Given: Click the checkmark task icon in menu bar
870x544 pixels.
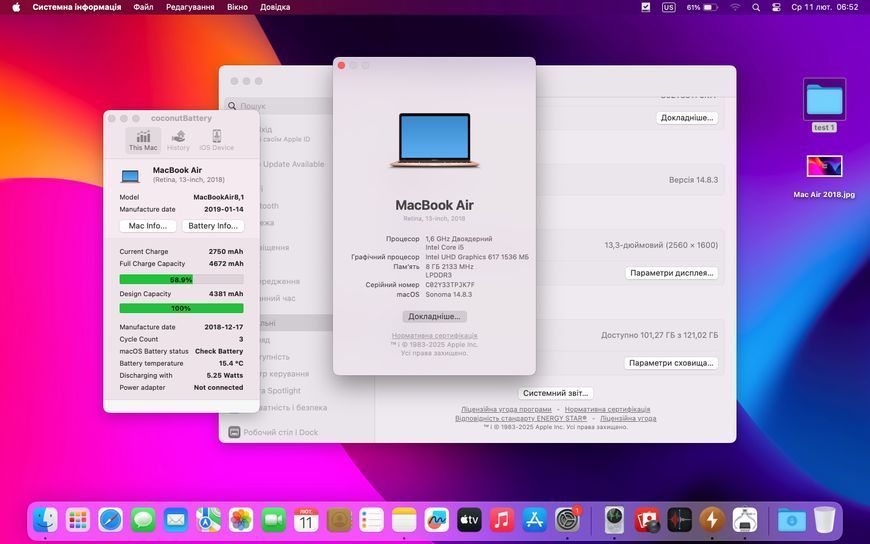Looking at the screenshot, I should coord(646,7).
